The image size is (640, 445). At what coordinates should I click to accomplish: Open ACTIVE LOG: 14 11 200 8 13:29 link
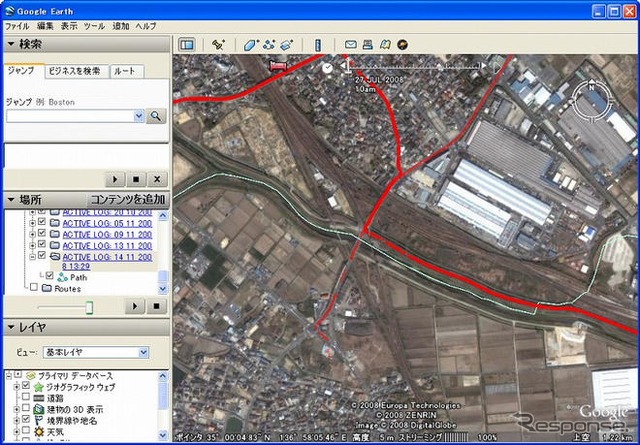tap(107, 262)
